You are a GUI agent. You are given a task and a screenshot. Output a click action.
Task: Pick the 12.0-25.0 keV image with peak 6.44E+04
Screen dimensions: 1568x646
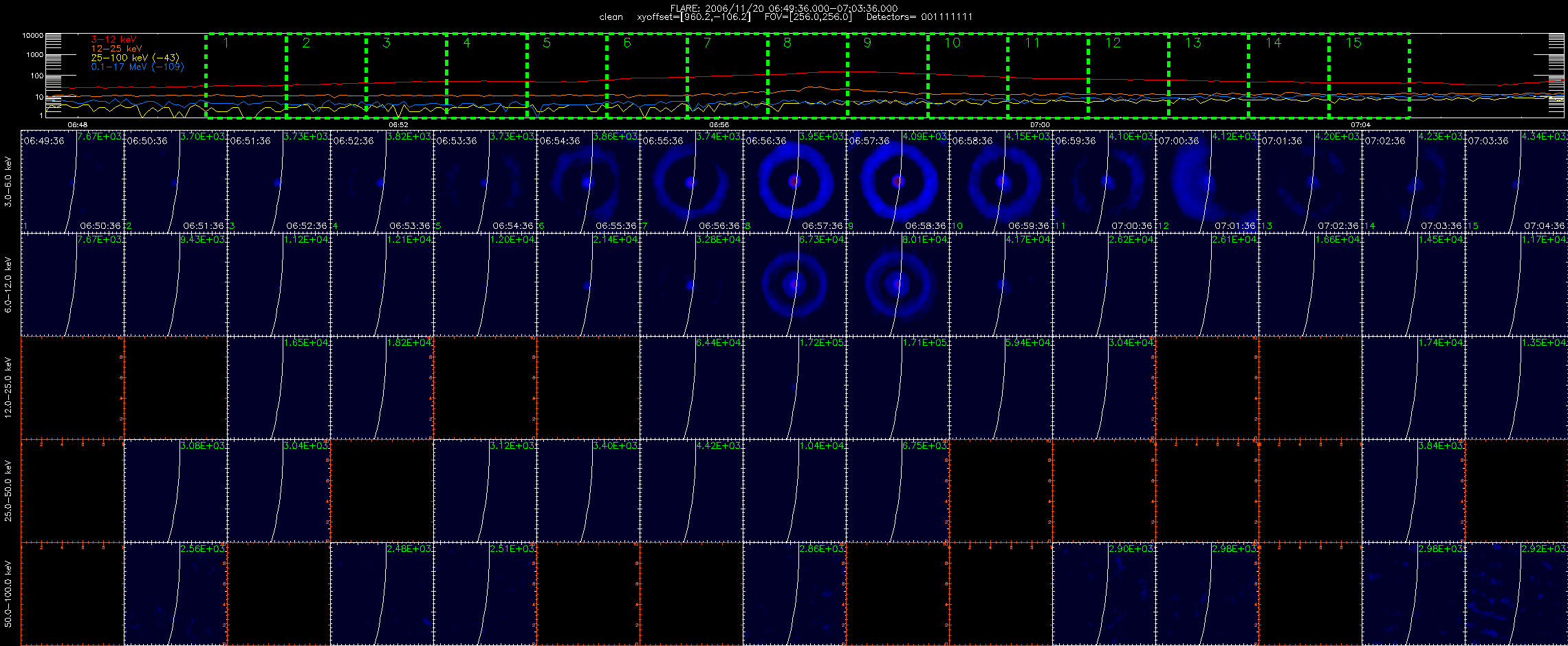point(691,388)
